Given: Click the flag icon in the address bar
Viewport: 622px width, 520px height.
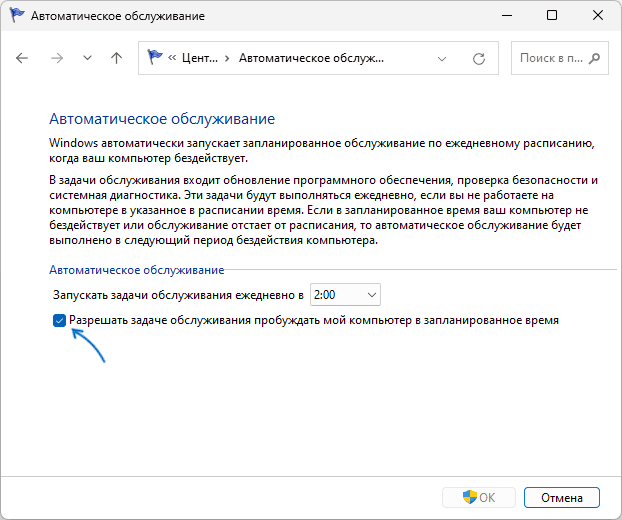Looking at the screenshot, I should click(x=154, y=58).
